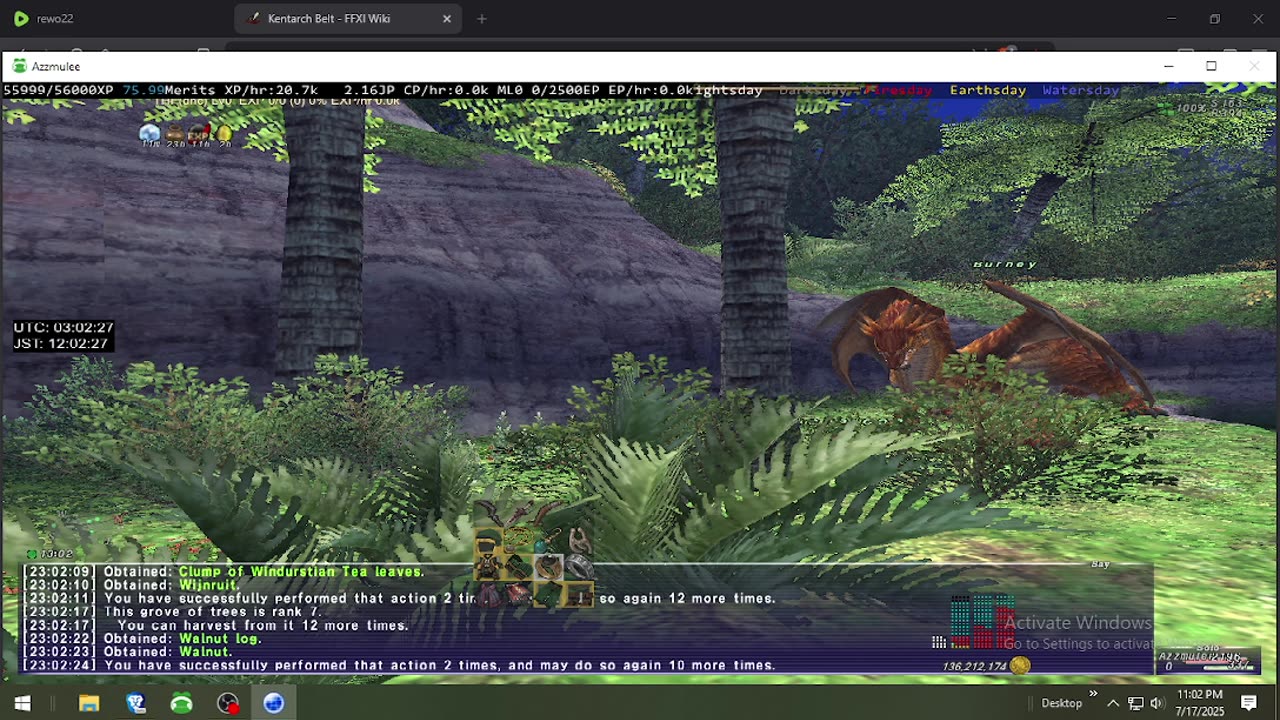The height and width of the screenshot is (720, 1280).
Task: Select the green legs equipment slot
Action: (x=548, y=594)
